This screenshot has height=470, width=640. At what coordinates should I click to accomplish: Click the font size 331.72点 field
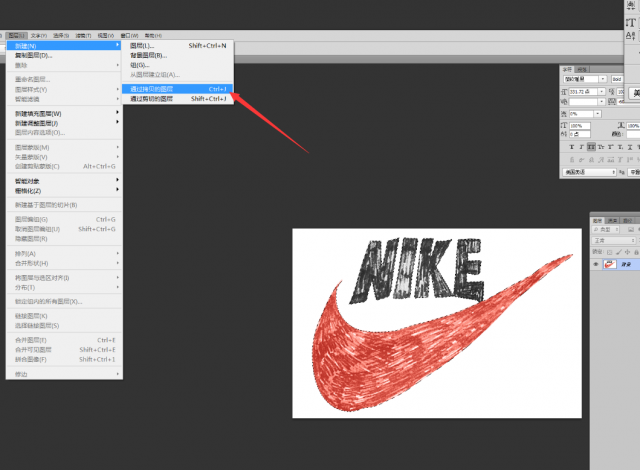(x=583, y=92)
